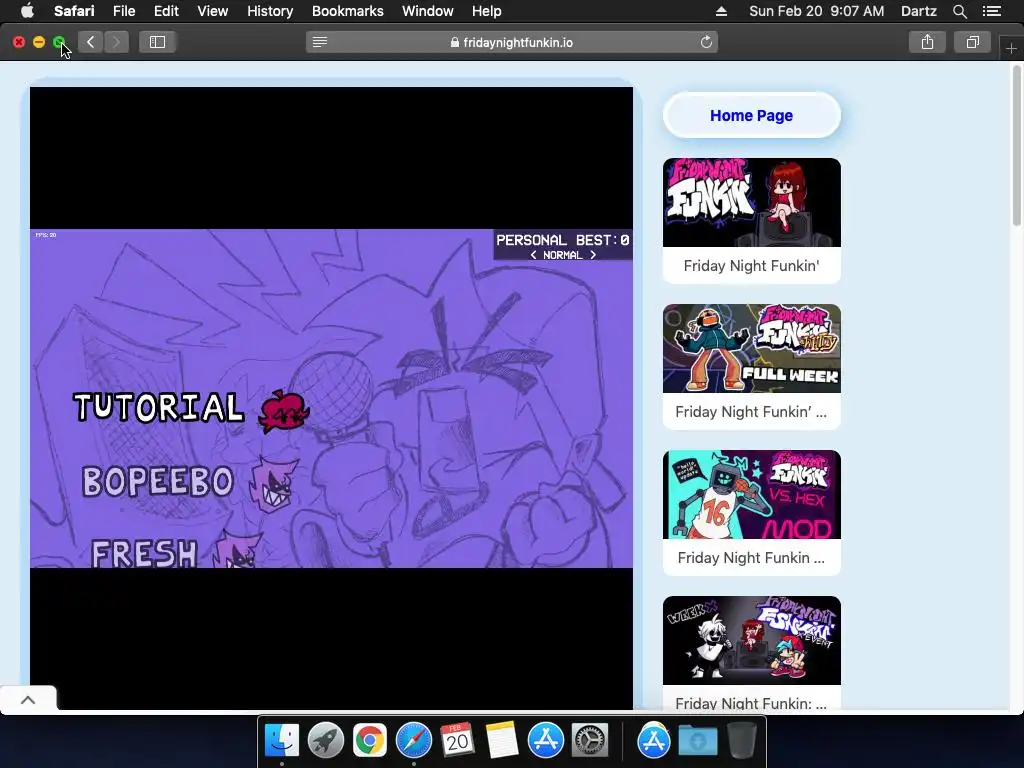Click the date and time in menu bar
The width and height of the screenshot is (1024, 768).
coord(816,11)
